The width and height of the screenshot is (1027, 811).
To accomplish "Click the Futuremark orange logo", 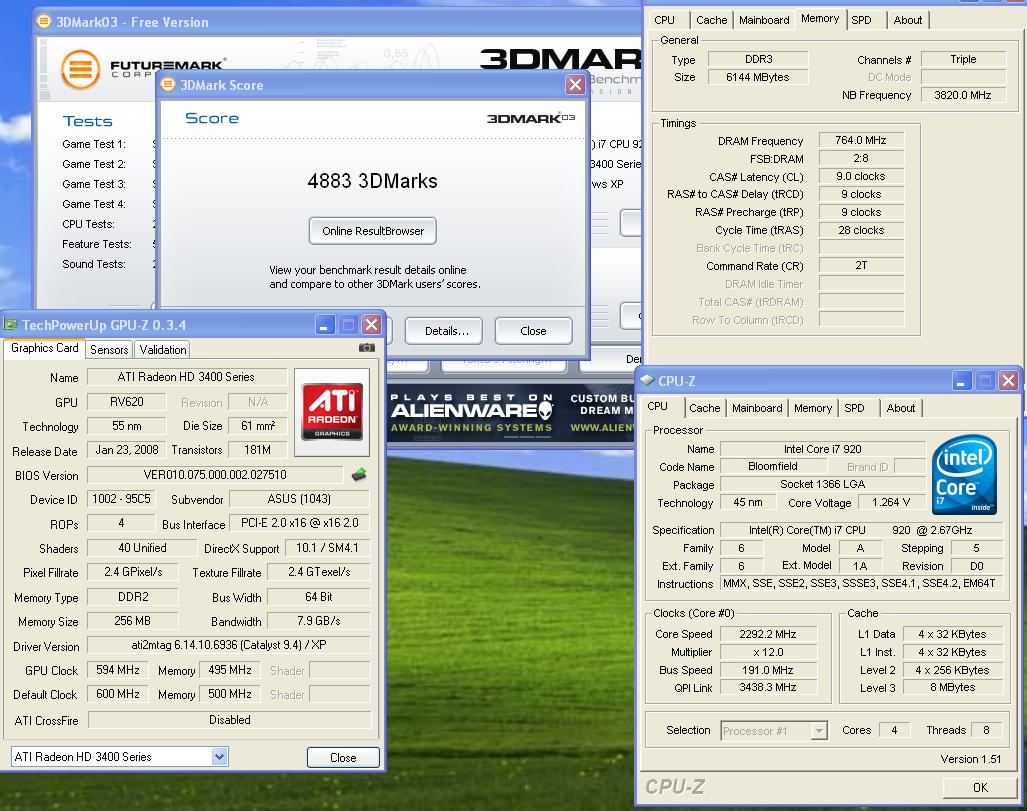I will pos(81,69).
